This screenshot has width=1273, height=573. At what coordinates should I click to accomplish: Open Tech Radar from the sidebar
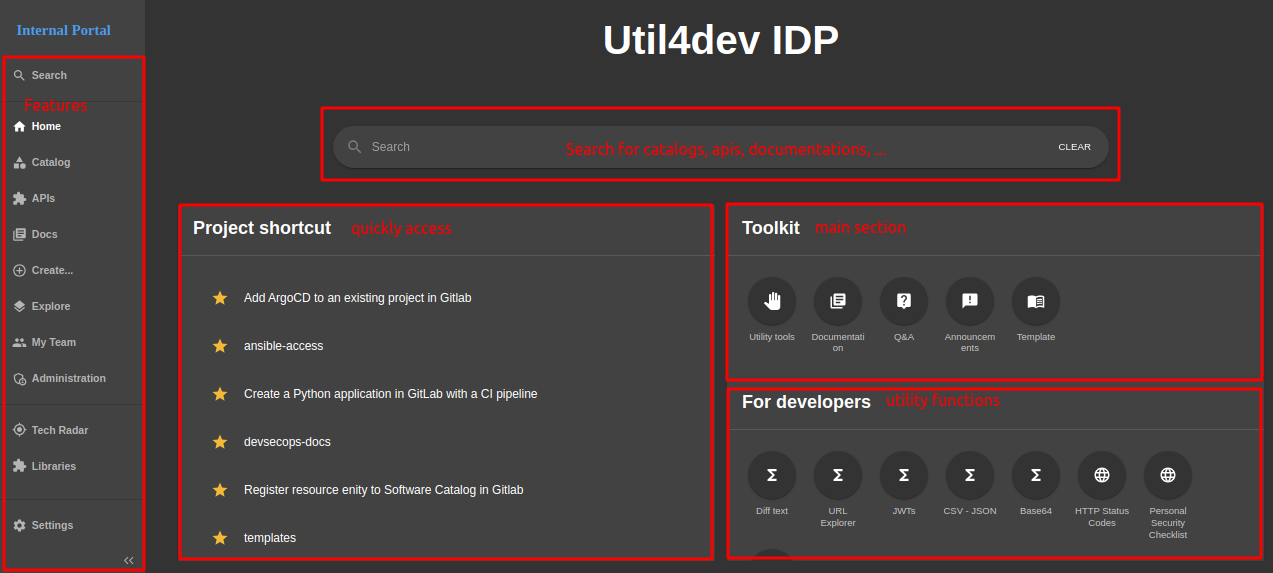click(x=59, y=430)
